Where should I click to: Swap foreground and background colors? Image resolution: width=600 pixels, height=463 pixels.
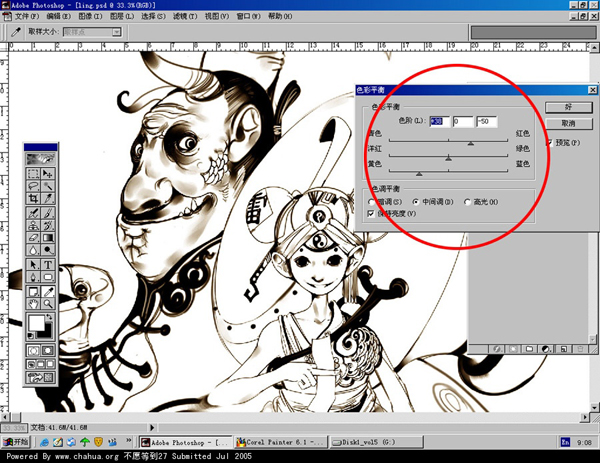pos(49,316)
